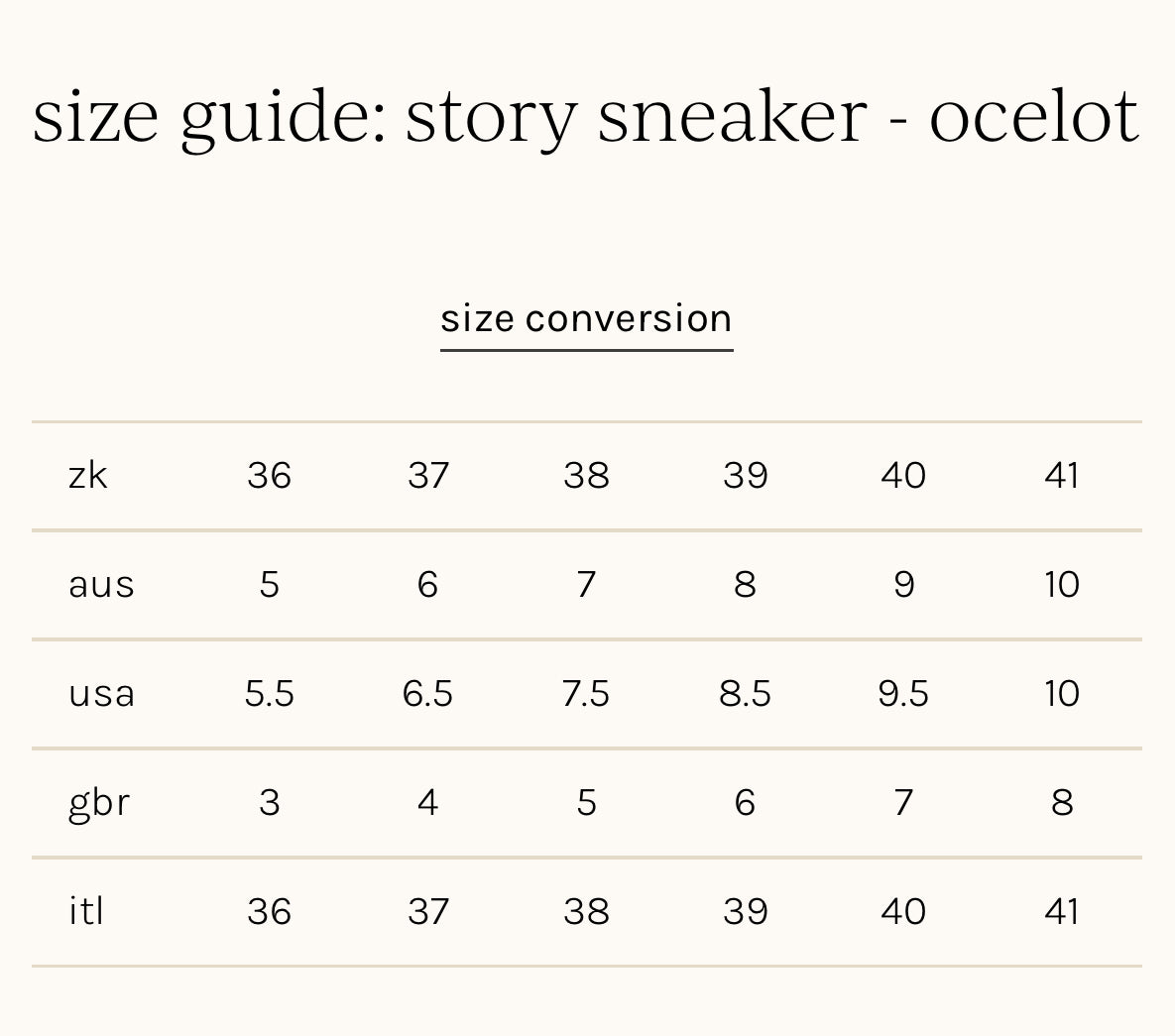Image resolution: width=1175 pixels, height=1036 pixels.
Task: Select the zk row label
Action: (87, 476)
